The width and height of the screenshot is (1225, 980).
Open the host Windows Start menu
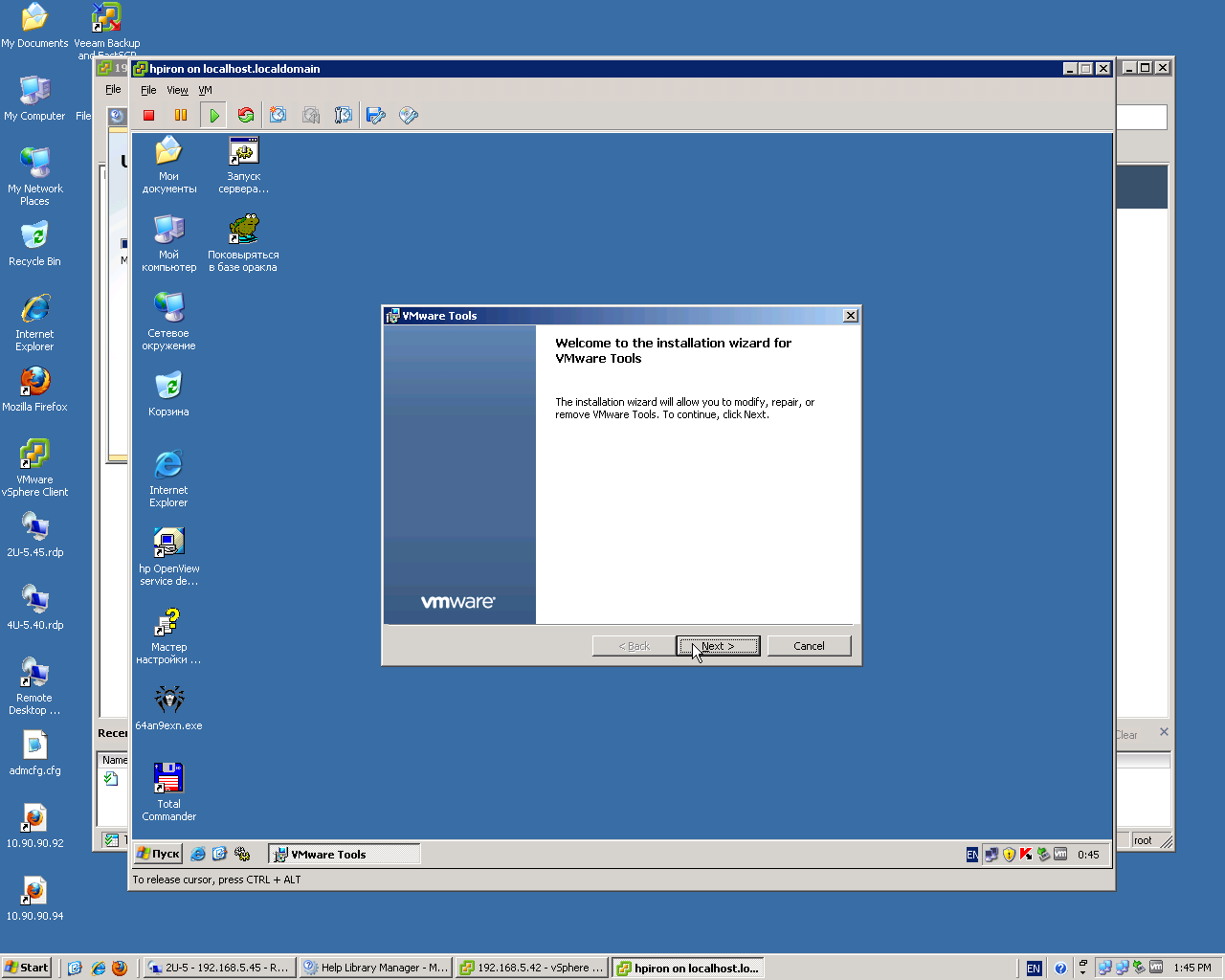(x=27, y=968)
